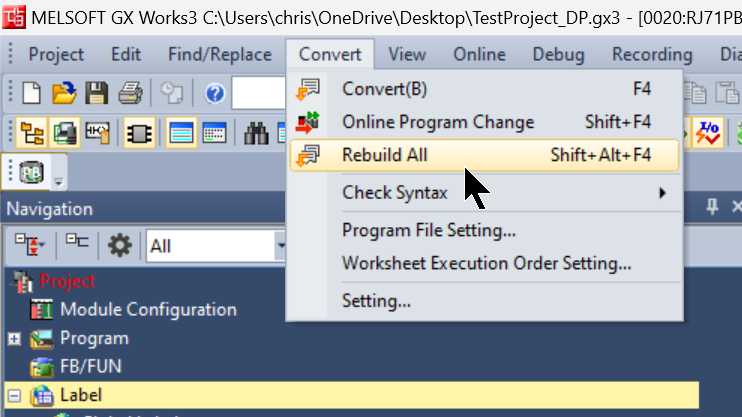
Task: Open Navigation options gear icon
Action: click(x=119, y=245)
